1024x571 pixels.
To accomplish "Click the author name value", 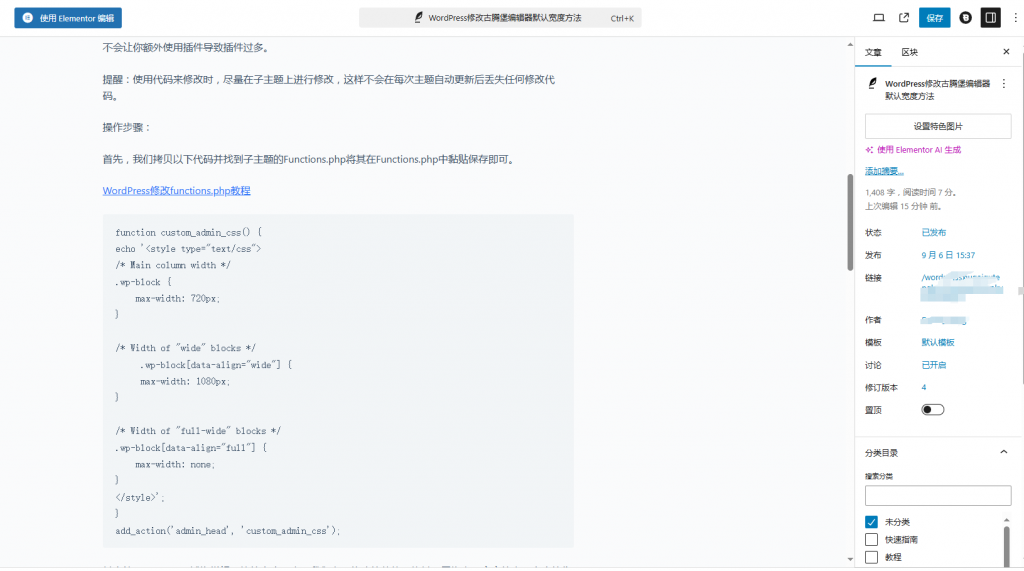I will point(944,320).
